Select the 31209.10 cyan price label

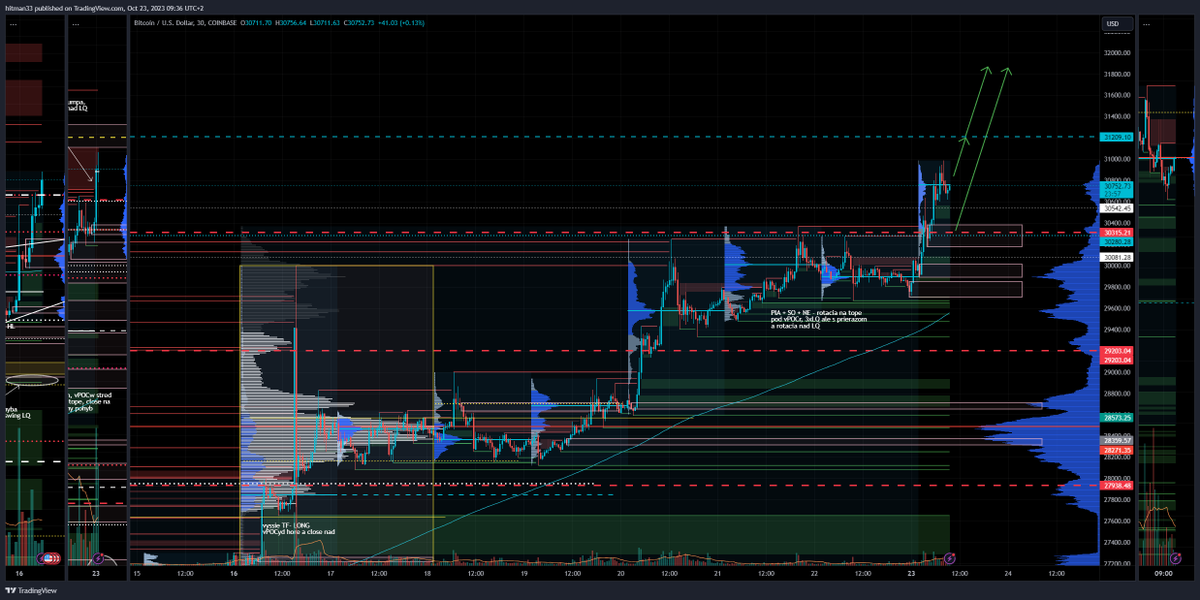[1116, 137]
